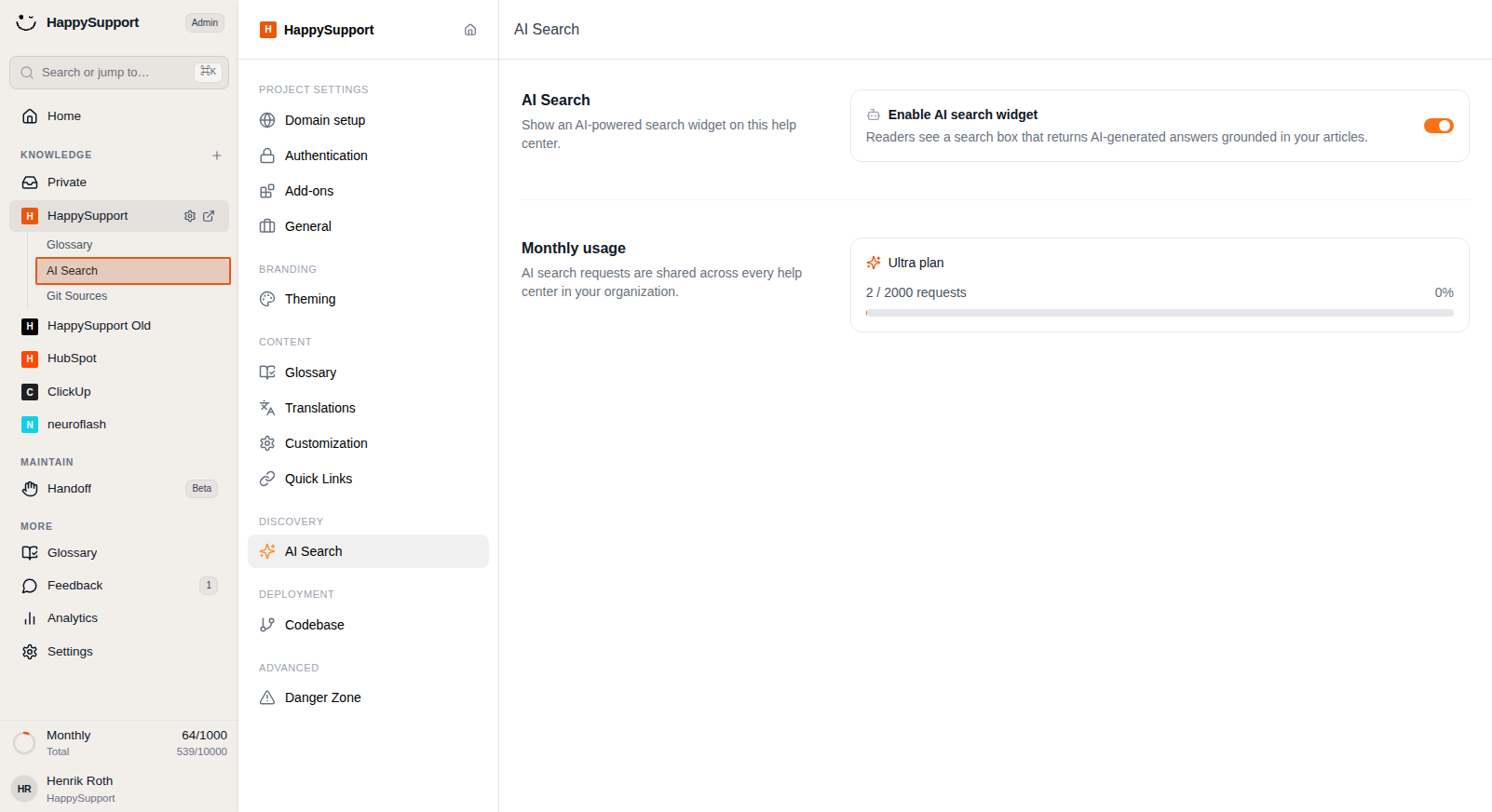
Task: Click the Monthly usage ring indicator
Action: [x=24, y=743]
